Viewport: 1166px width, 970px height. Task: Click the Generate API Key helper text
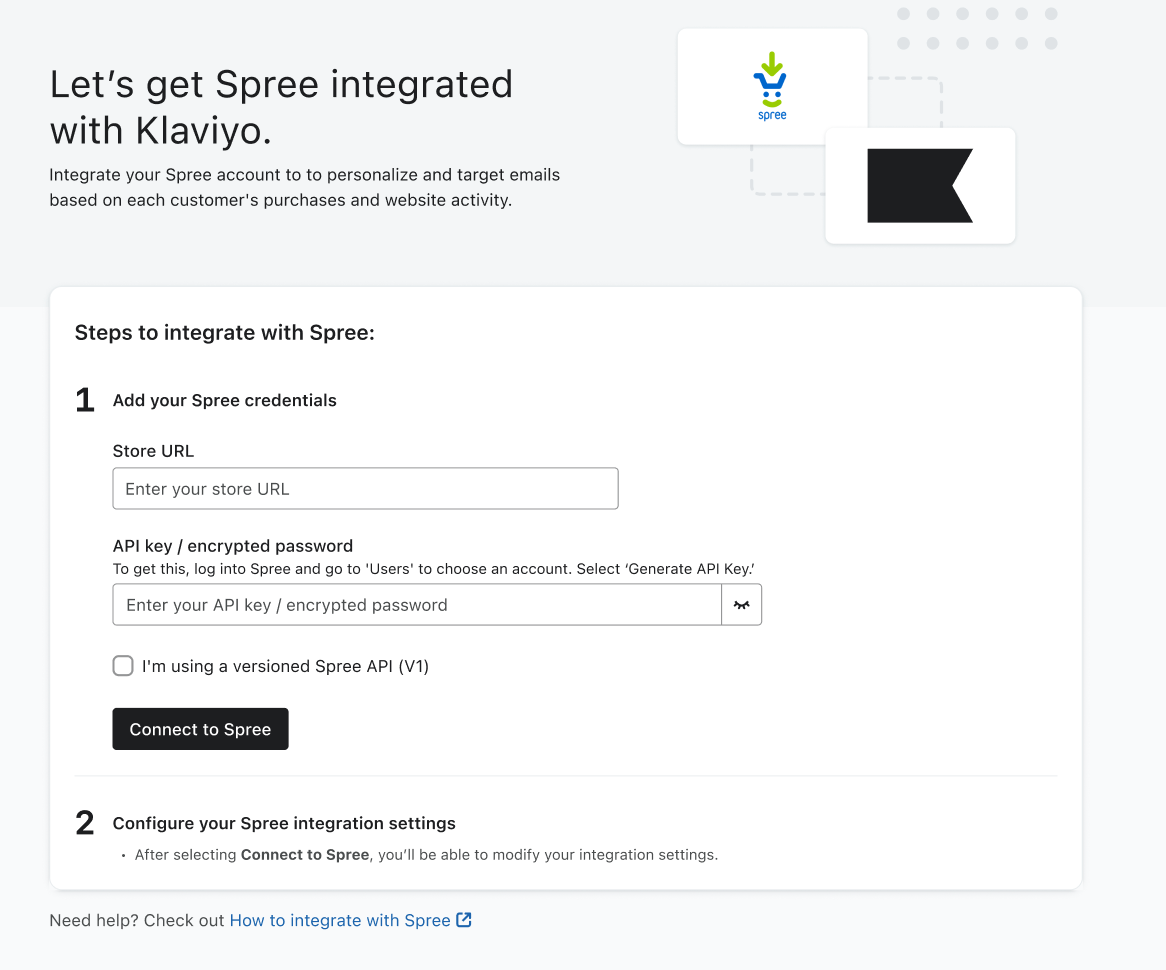(433, 569)
